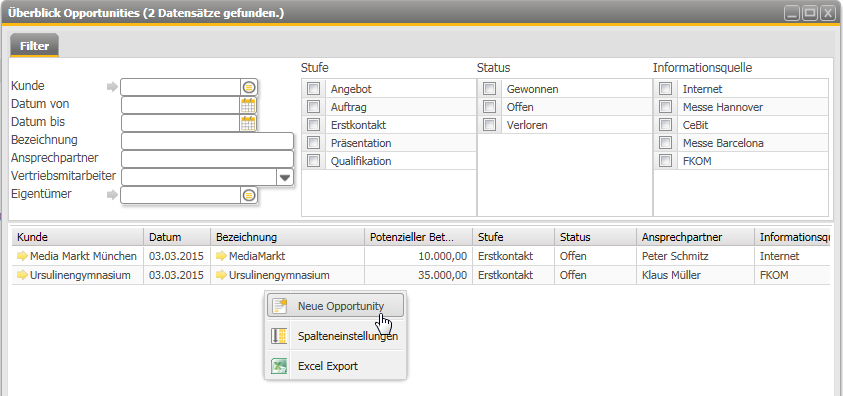Sort by Potenzieller Betrag column header
The width and height of the screenshot is (843, 396).
(418, 237)
